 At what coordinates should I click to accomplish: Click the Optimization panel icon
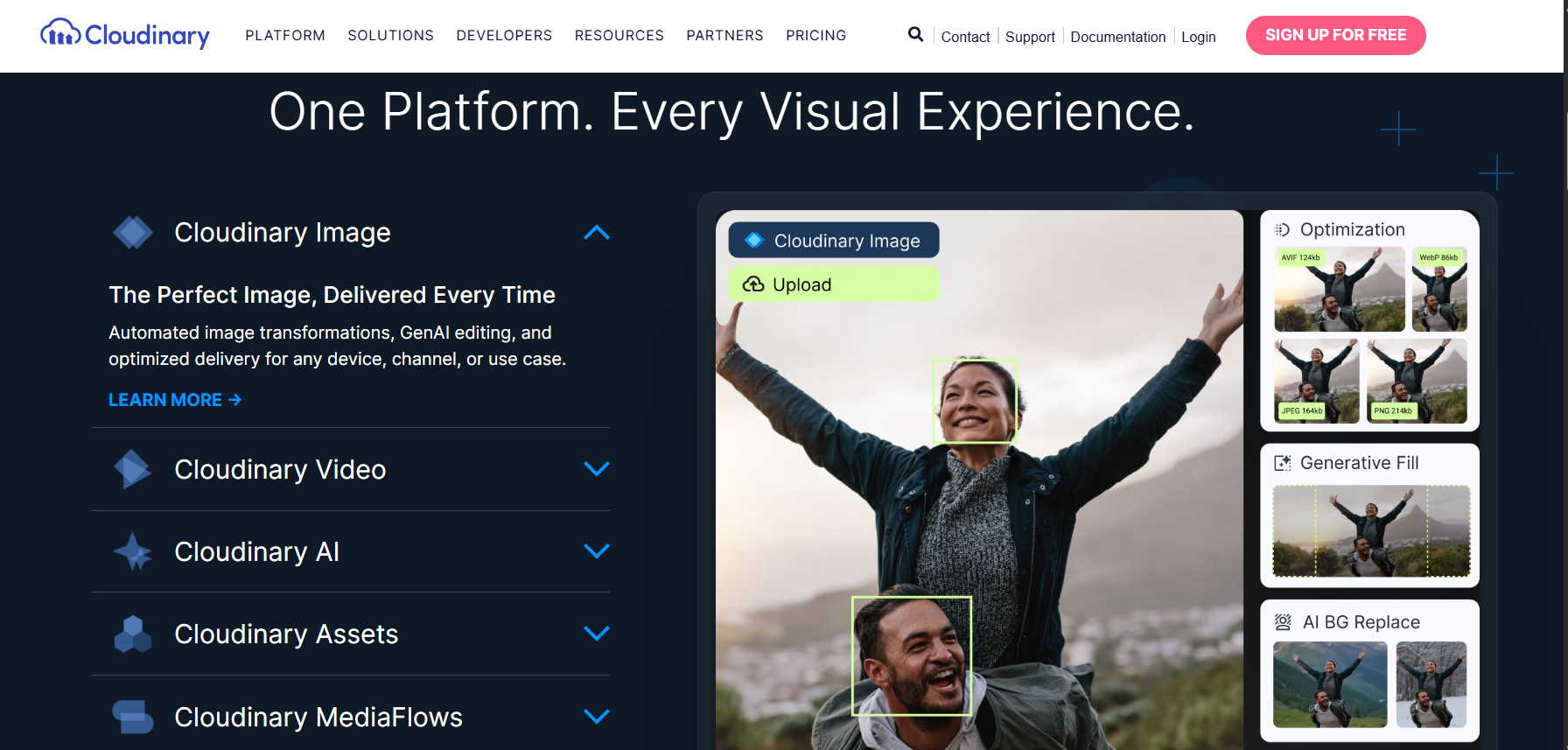click(1282, 230)
